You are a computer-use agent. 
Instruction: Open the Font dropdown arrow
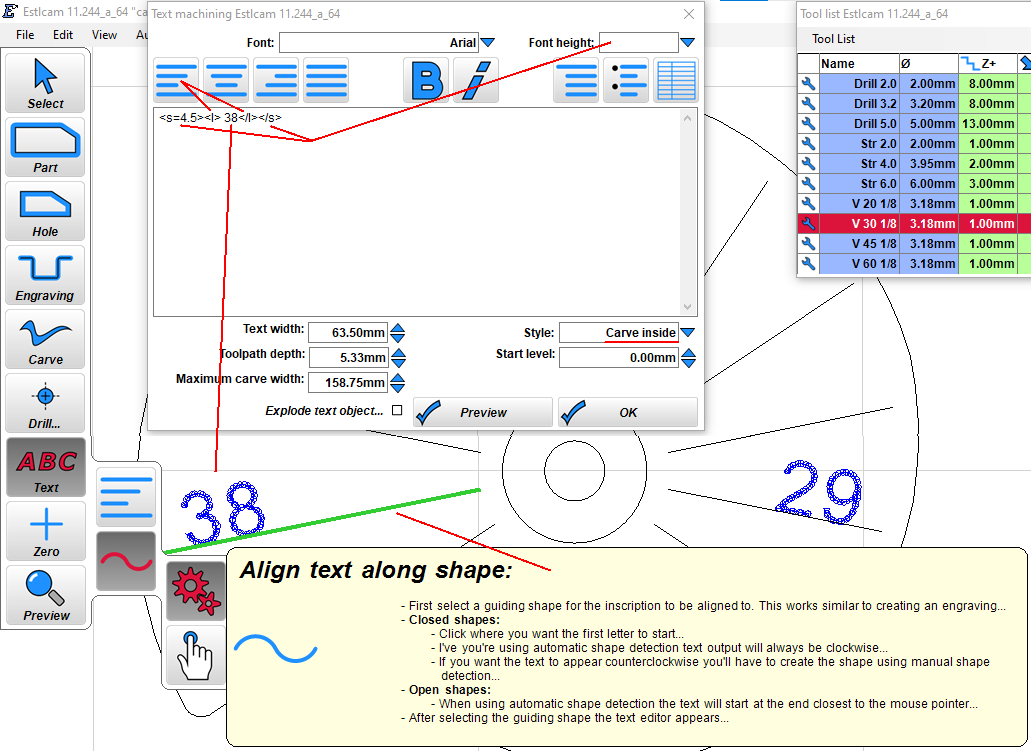click(x=488, y=43)
